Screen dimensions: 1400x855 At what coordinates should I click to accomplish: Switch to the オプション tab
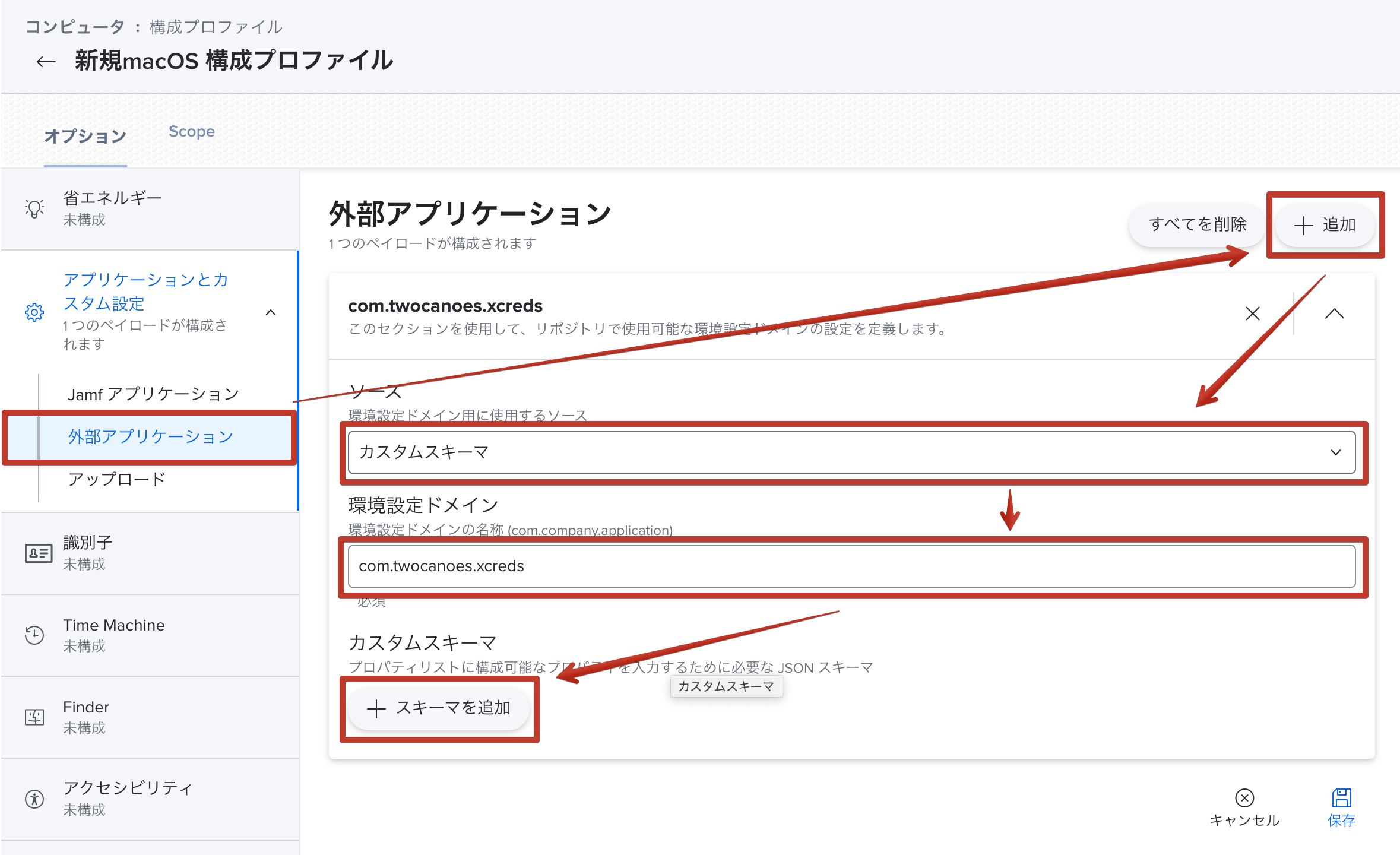(x=85, y=137)
